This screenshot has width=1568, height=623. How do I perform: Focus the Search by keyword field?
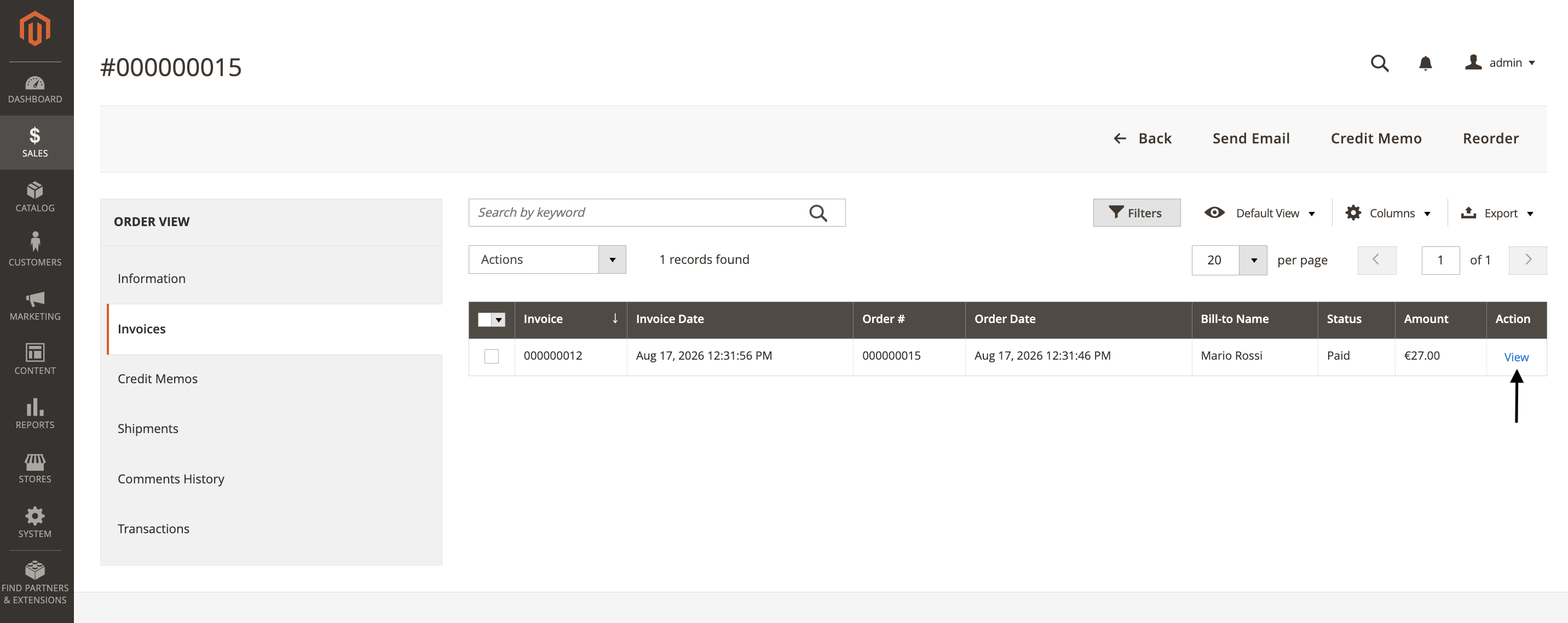coord(637,213)
